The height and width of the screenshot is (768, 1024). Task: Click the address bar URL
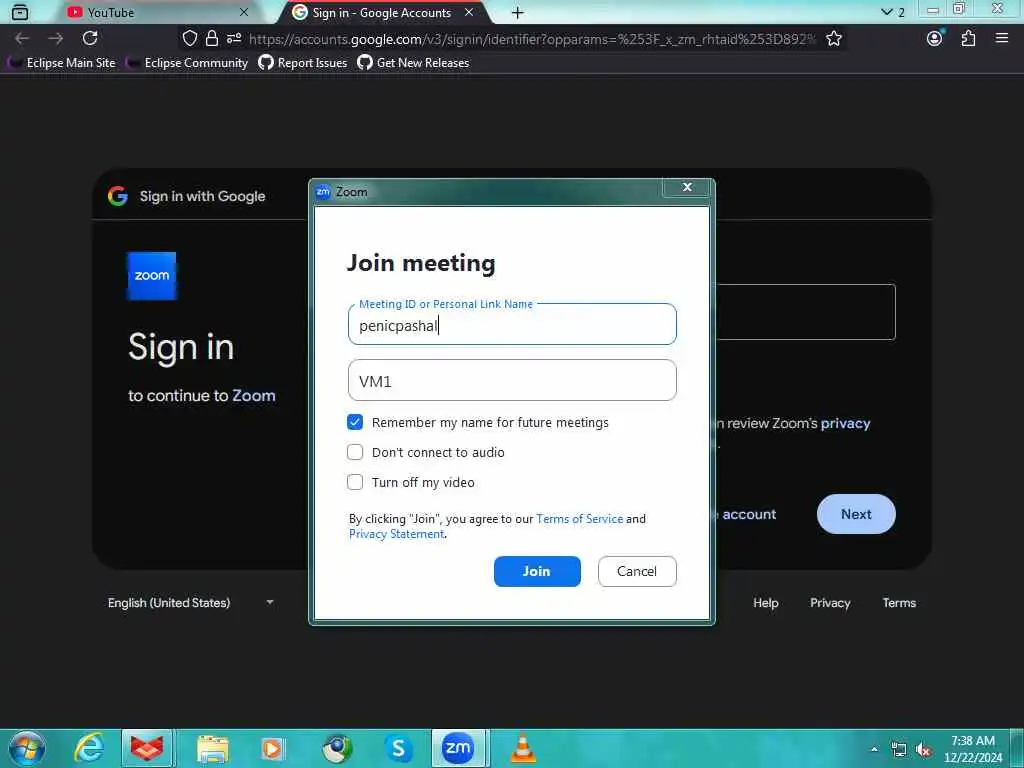click(x=532, y=39)
